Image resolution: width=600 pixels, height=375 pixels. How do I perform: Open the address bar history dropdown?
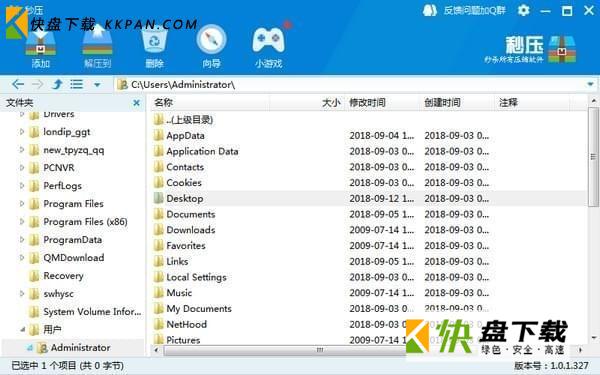pyautogui.click(x=590, y=84)
